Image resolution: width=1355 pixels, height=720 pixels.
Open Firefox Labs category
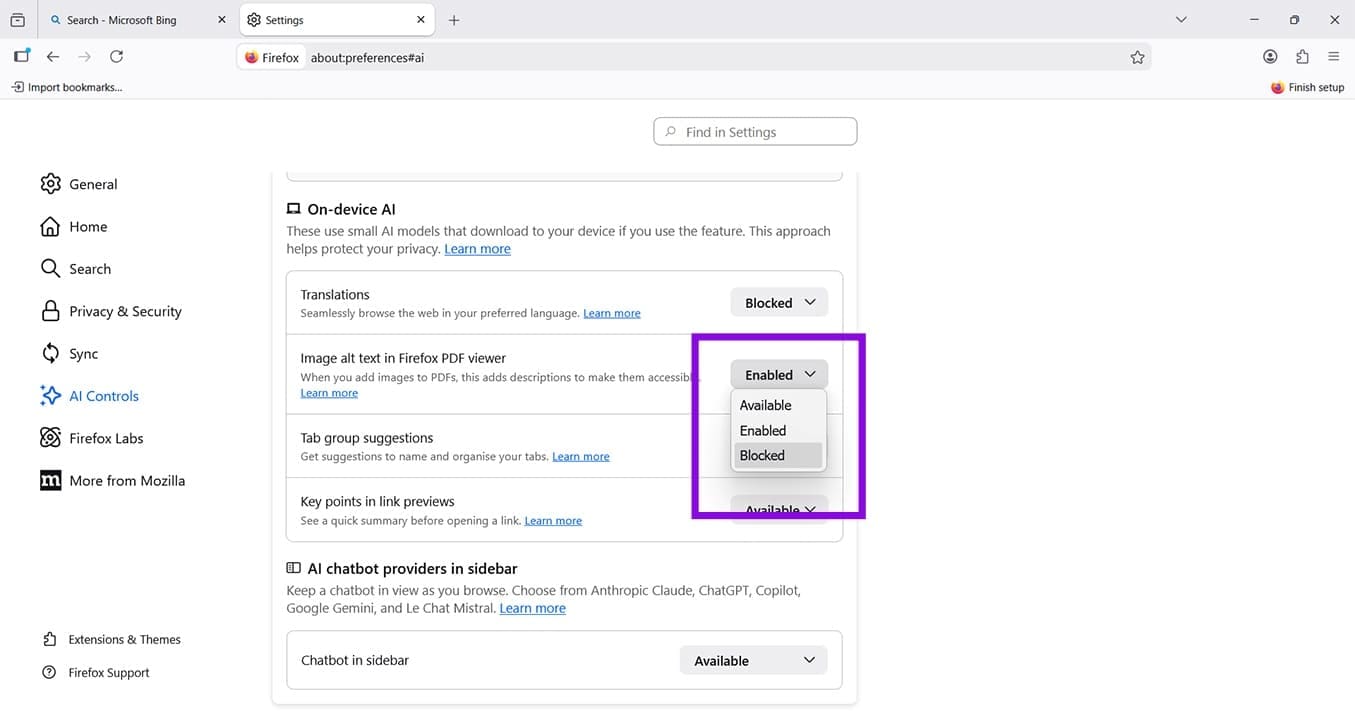[106, 438]
